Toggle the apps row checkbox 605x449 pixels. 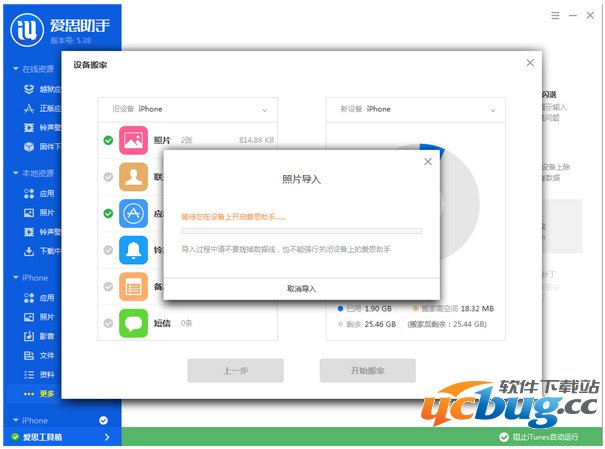pyautogui.click(x=108, y=213)
